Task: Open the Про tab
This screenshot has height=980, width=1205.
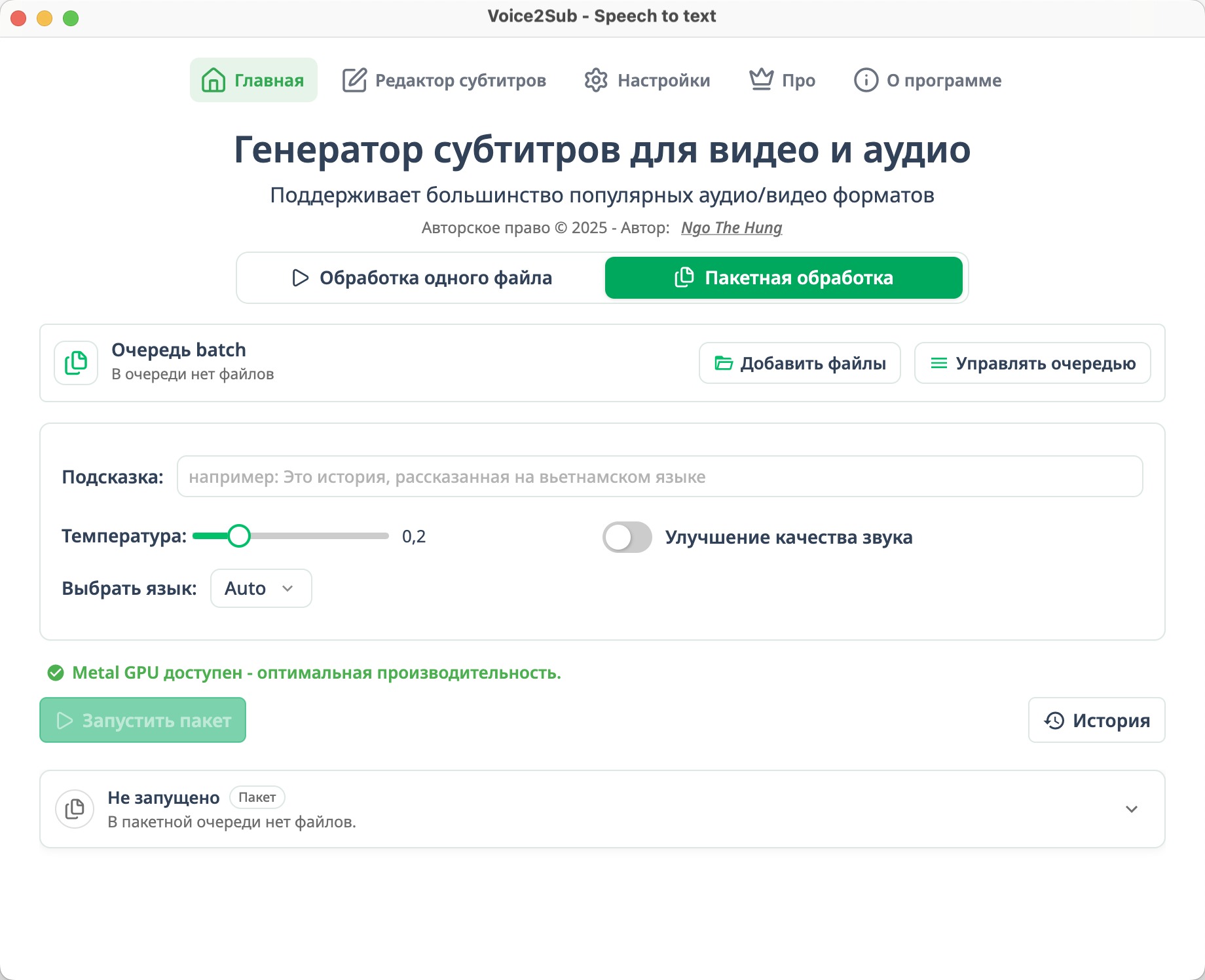Action: [782, 80]
